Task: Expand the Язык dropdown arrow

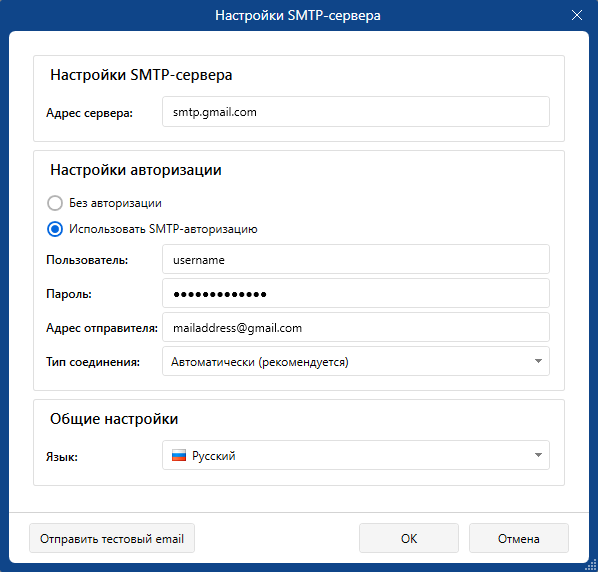Action: click(538, 455)
